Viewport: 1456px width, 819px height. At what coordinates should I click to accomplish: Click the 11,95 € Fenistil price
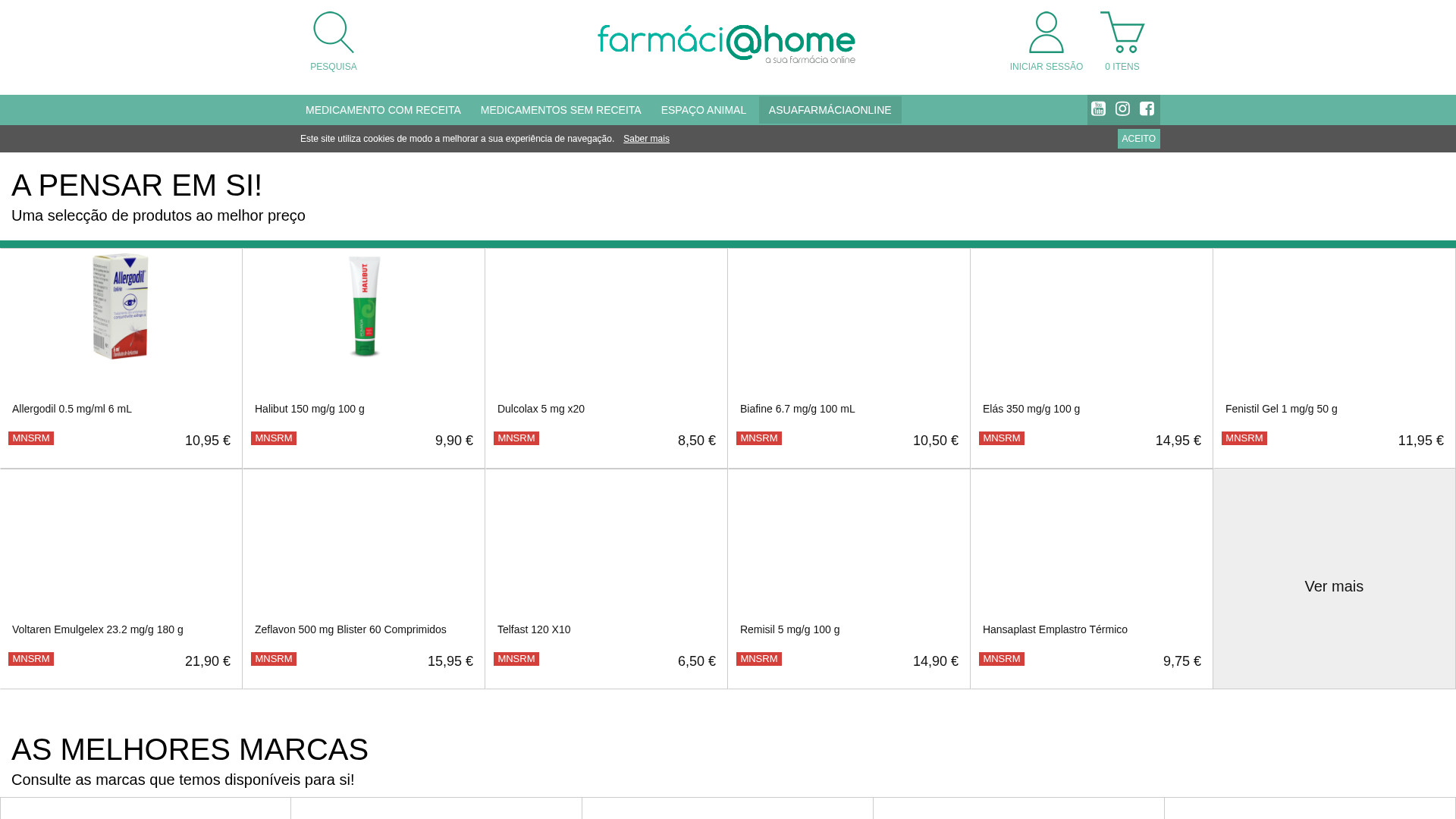[x=1421, y=441]
